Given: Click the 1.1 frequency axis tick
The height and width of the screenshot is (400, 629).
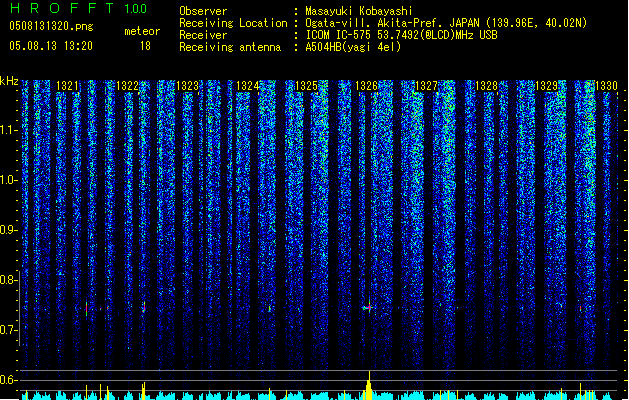Looking at the screenshot, I should (x=9, y=130).
